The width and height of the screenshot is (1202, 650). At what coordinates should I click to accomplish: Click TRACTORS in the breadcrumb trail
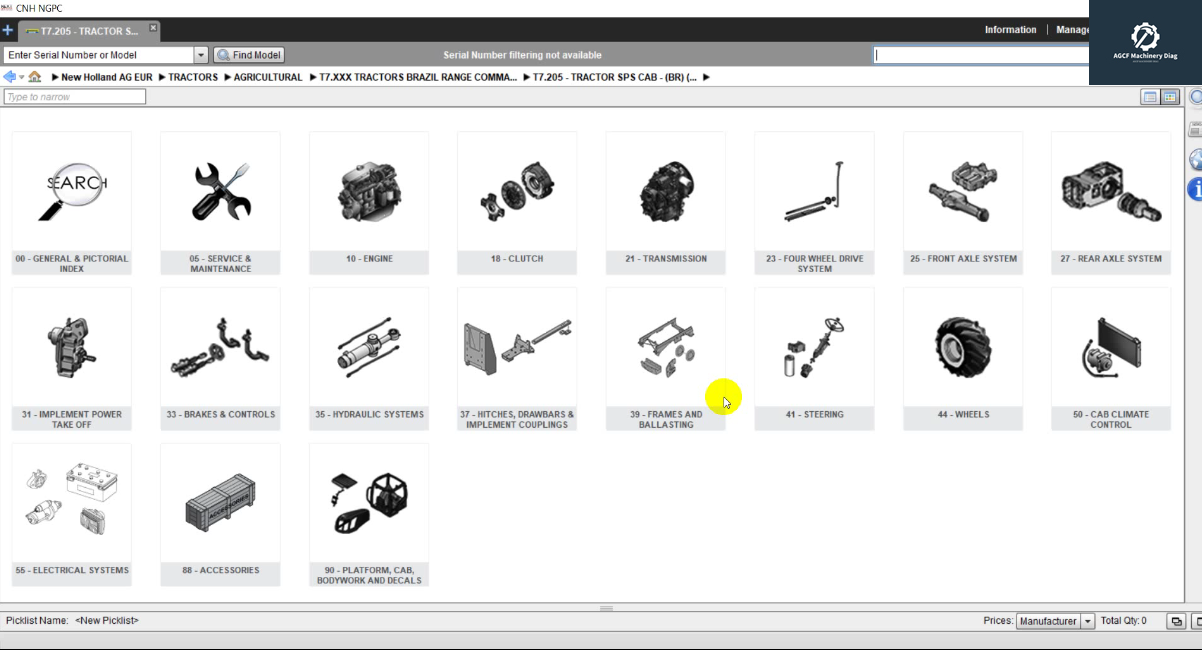tap(193, 76)
